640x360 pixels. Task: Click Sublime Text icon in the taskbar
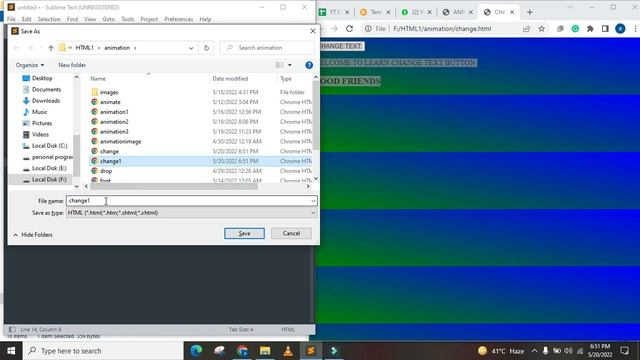pyautogui.click(x=311, y=351)
